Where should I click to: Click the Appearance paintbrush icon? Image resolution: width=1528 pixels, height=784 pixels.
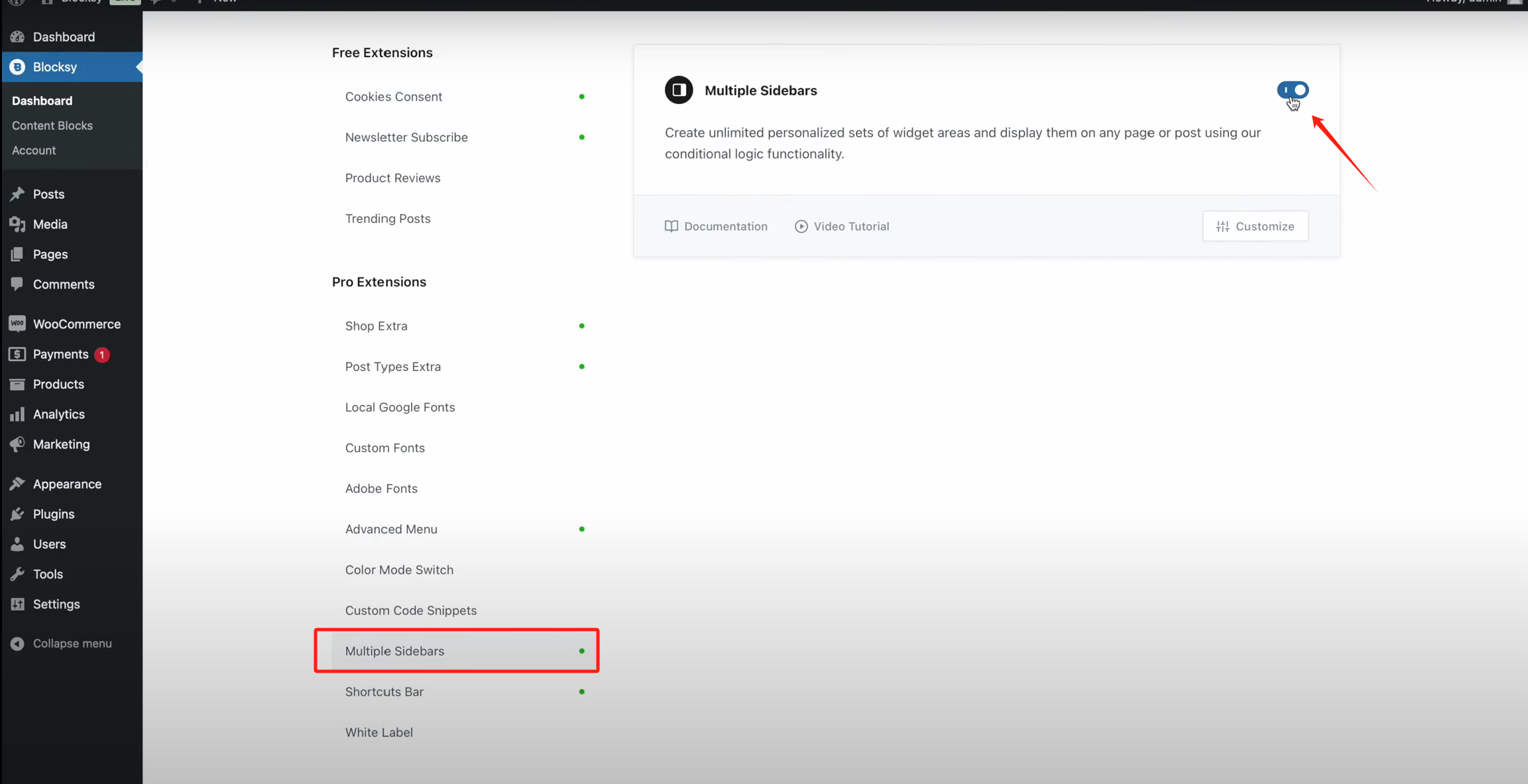[x=17, y=484]
